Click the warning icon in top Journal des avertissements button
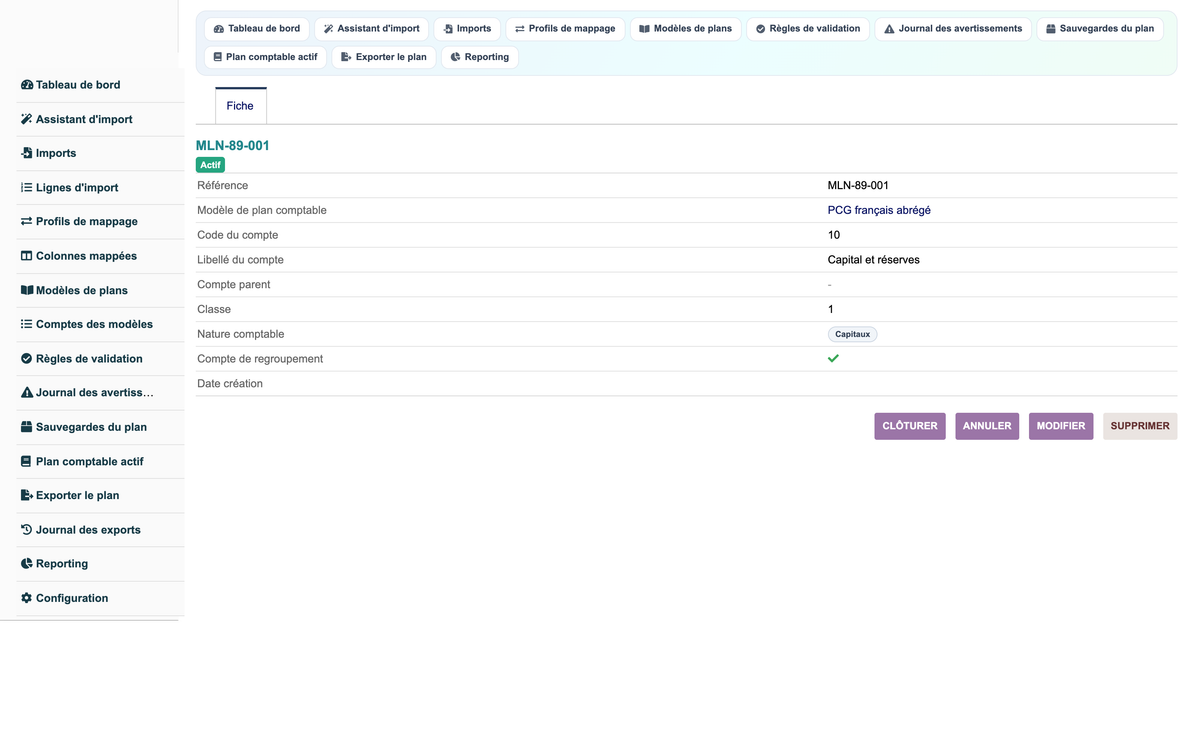The width and height of the screenshot is (1200, 743). (x=889, y=29)
